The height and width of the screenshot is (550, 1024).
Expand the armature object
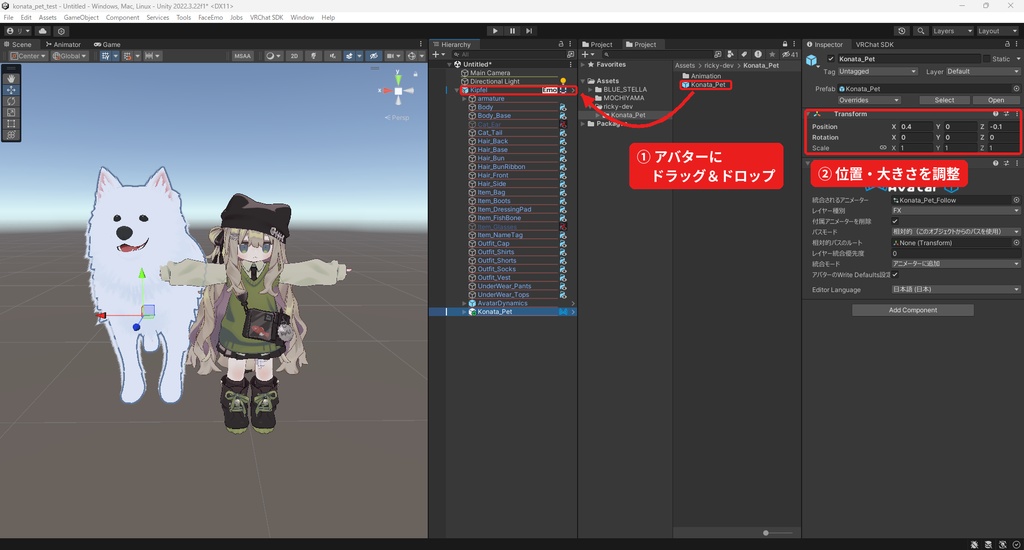(464, 99)
